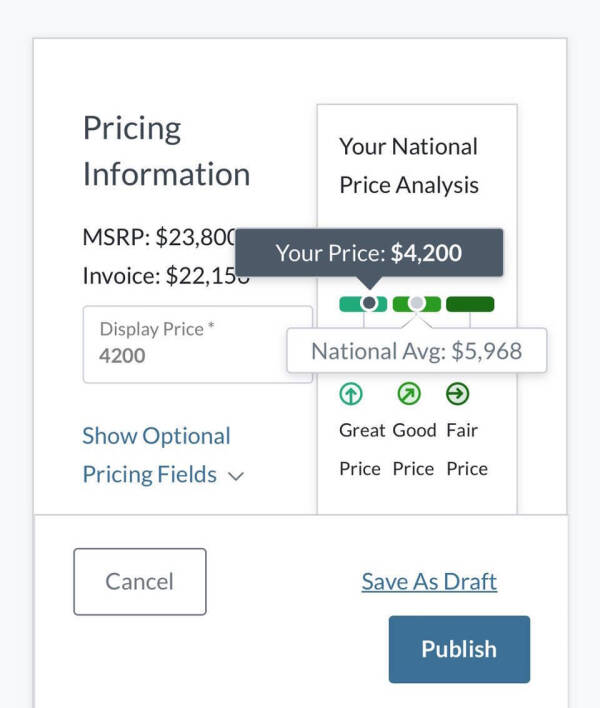Viewport: 600px width, 708px height.
Task: Click the teal Great Price bar segment
Action: (363, 304)
